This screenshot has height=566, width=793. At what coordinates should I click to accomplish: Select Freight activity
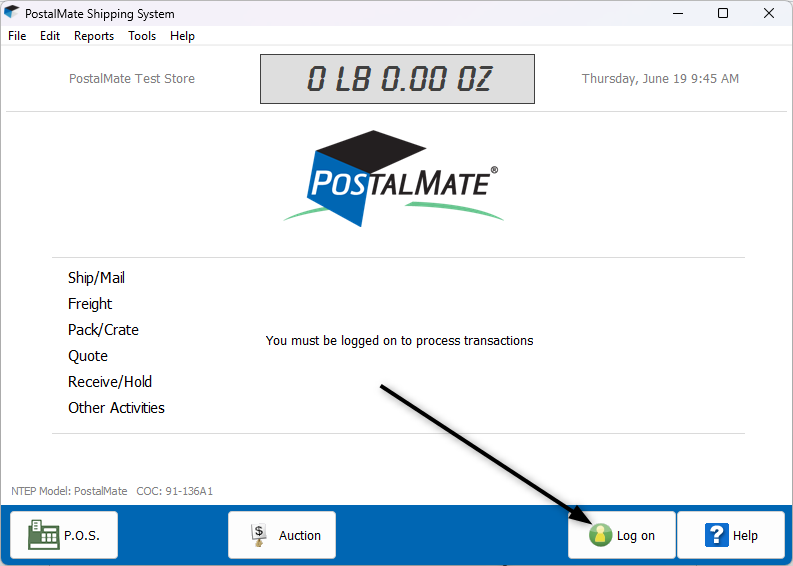[x=90, y=303]
